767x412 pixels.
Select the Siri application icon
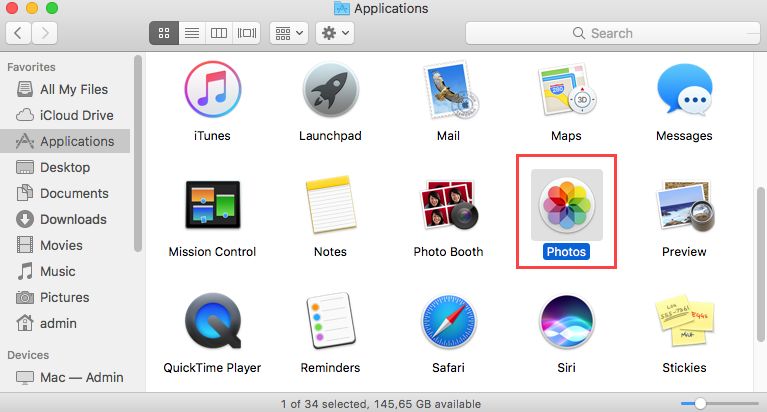pyautogui.click(x=566, y=321)
